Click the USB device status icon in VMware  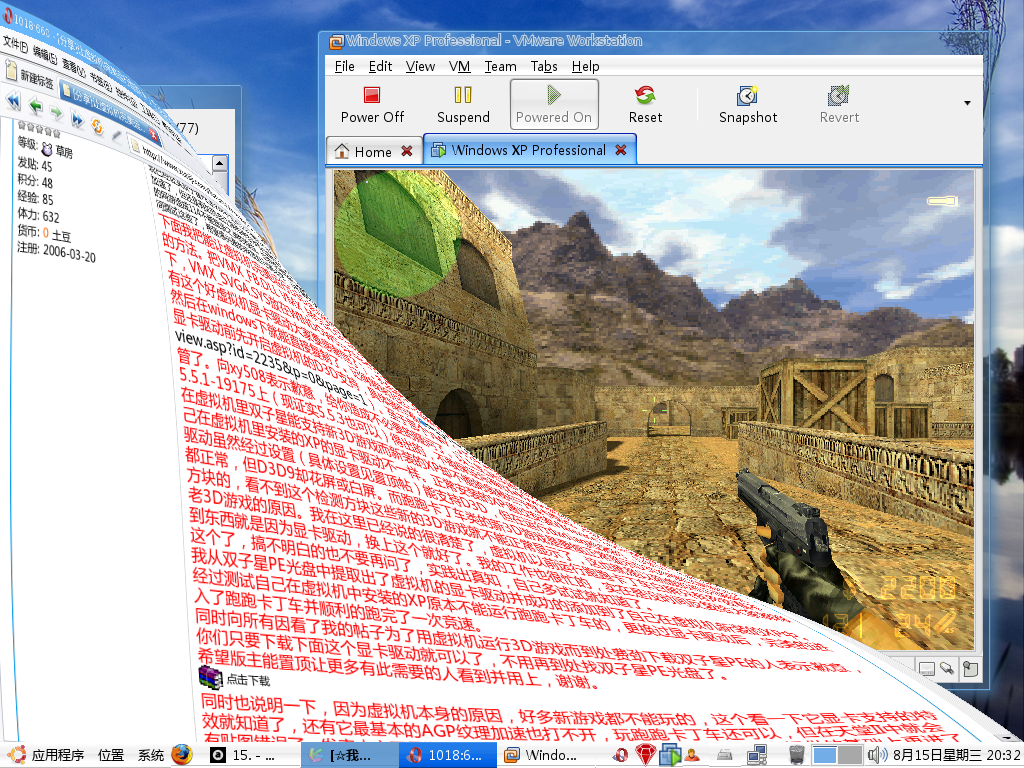[x=946, y=668]
